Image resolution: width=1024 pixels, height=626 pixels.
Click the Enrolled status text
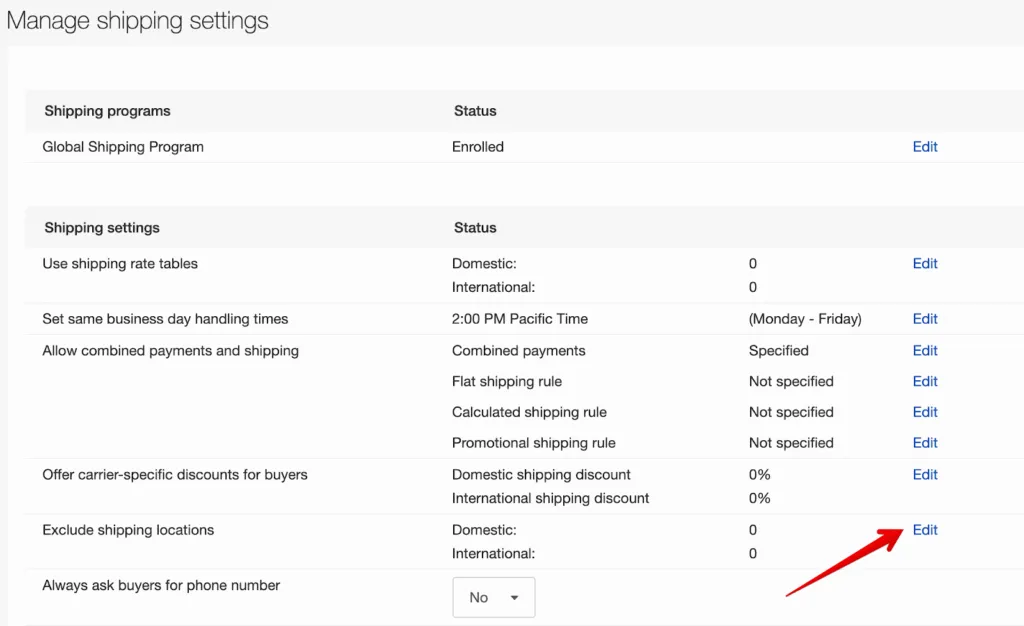[477, 146]
